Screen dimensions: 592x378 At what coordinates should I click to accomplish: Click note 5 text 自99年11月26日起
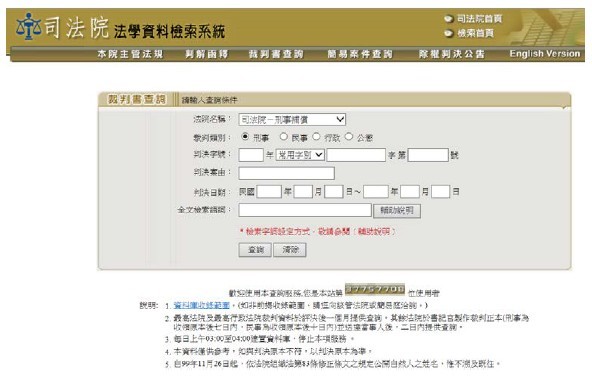point(337,364)
